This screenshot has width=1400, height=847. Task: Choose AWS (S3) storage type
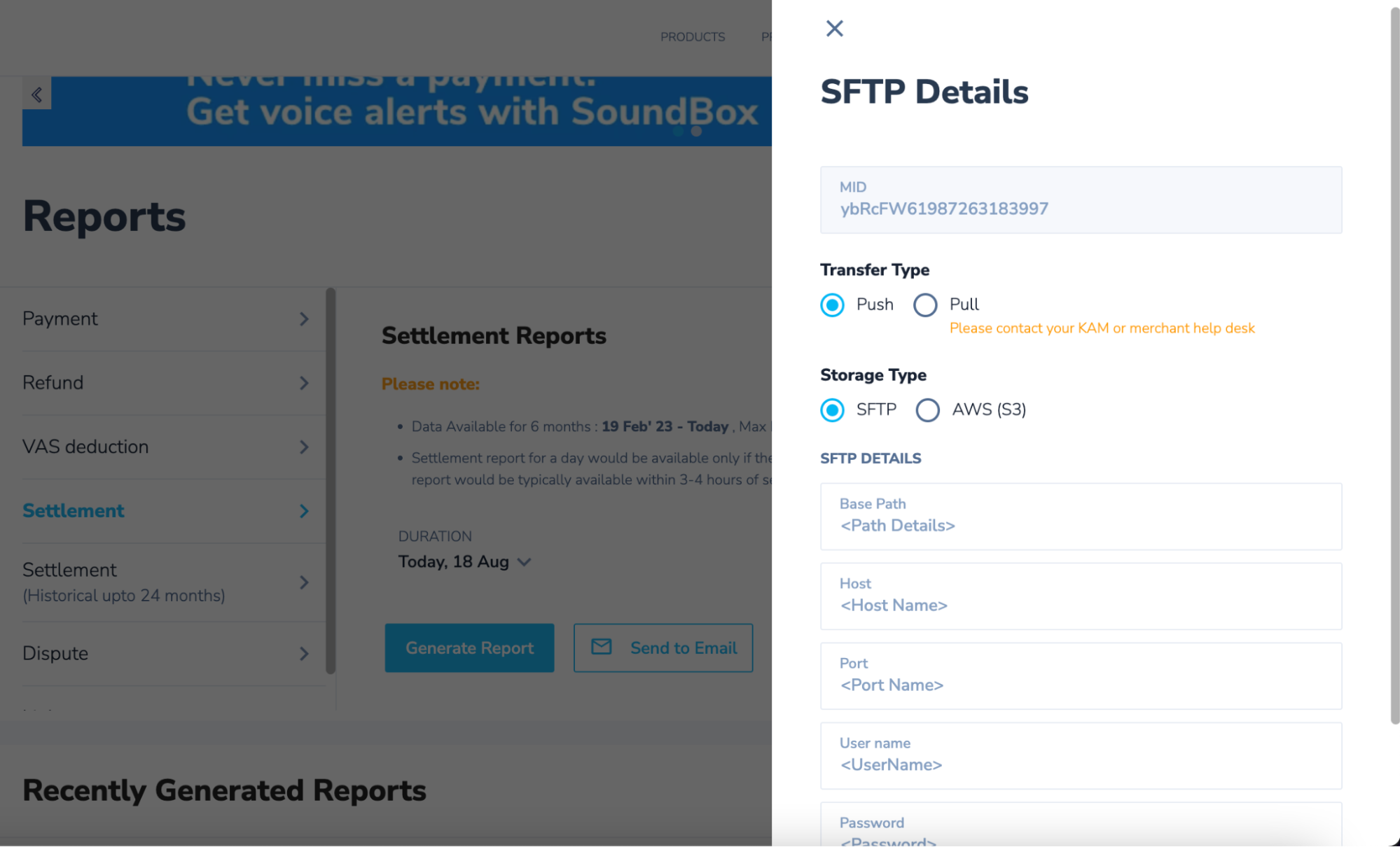[928, 409]
